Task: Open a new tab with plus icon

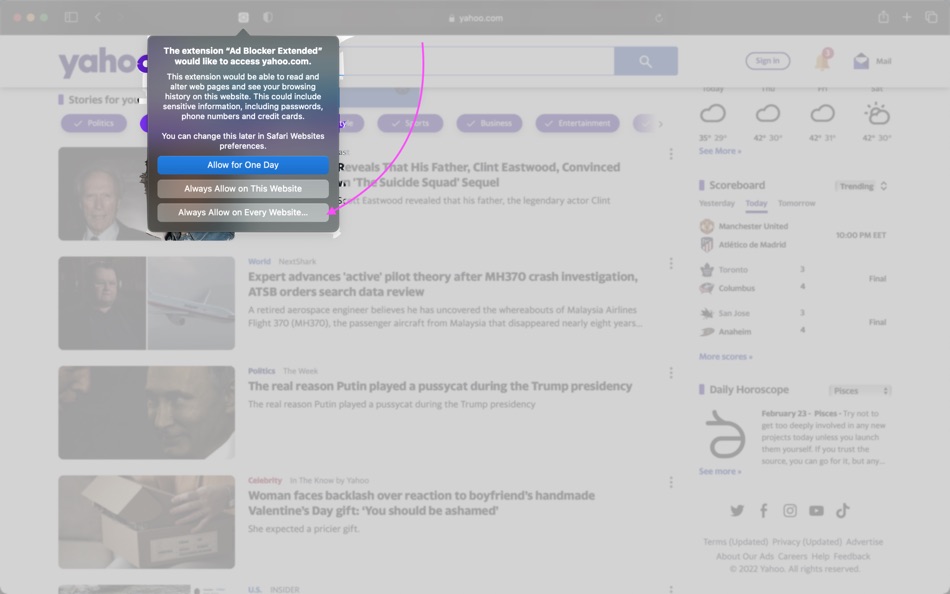Action: tap(907, 17)
